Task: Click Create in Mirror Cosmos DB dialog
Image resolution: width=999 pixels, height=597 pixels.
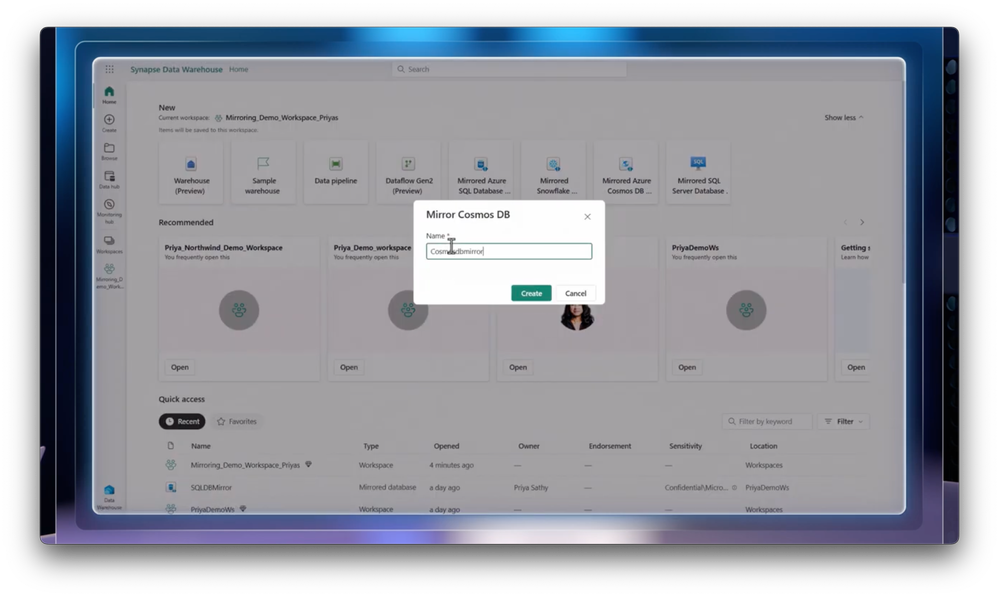Action: pos(531,293)
